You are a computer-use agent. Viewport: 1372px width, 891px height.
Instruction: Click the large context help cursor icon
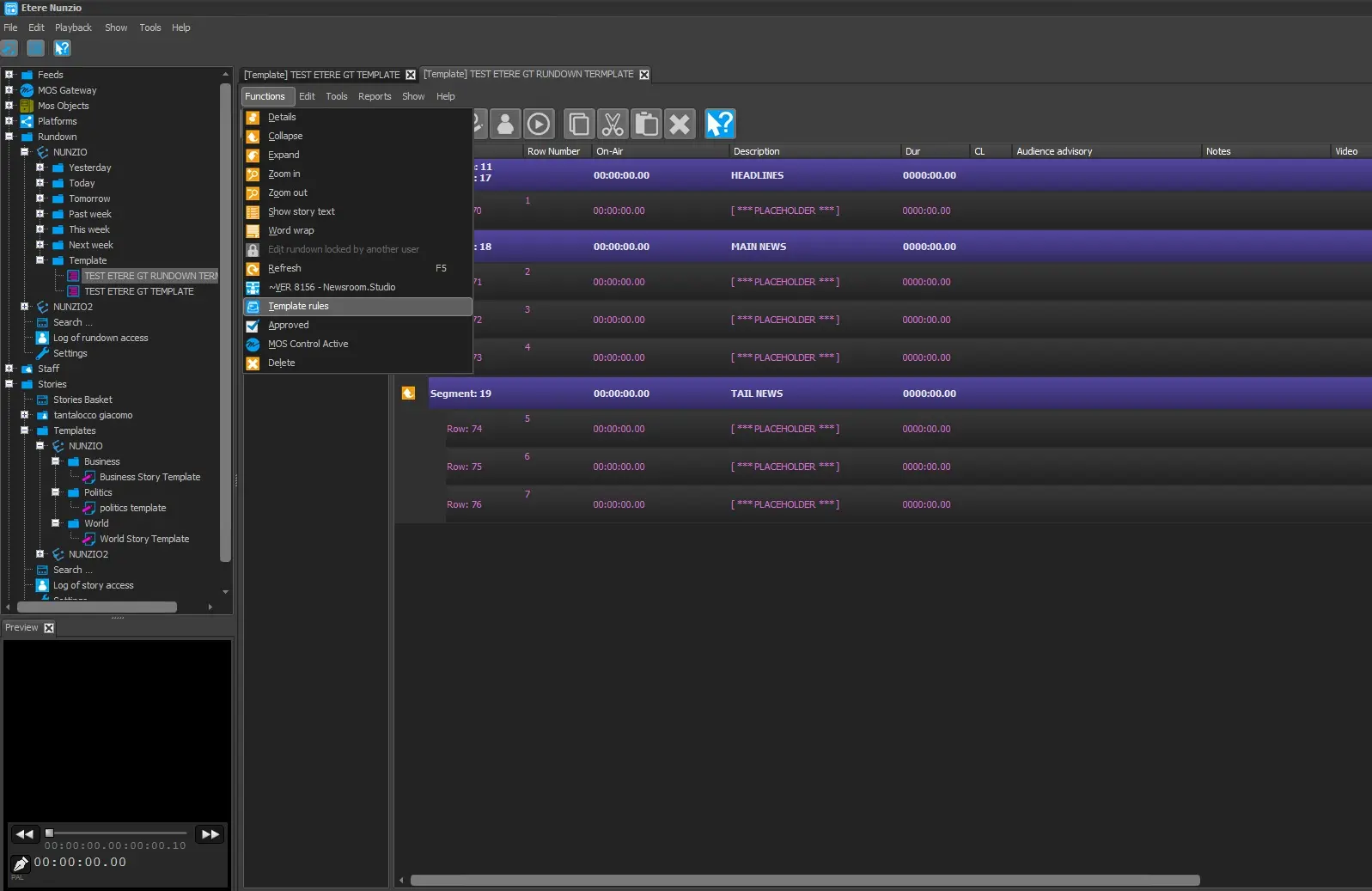[x=720, y=125]
